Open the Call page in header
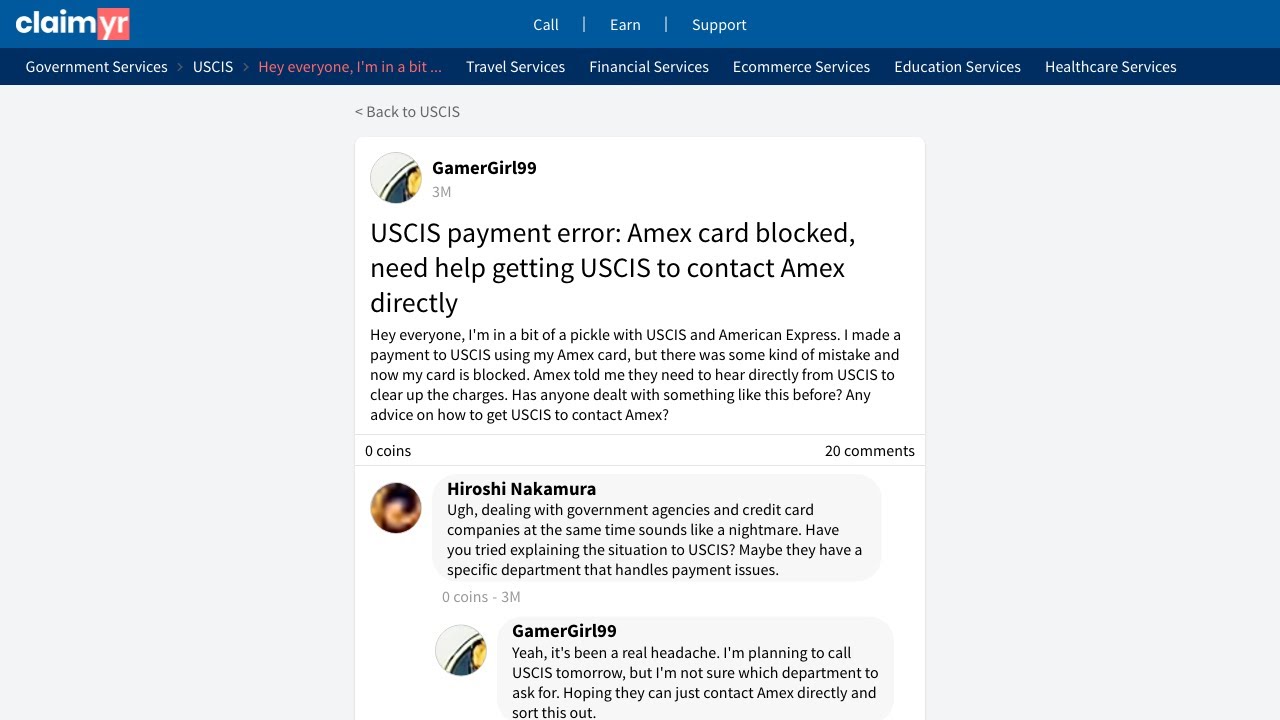 (546, 25)
